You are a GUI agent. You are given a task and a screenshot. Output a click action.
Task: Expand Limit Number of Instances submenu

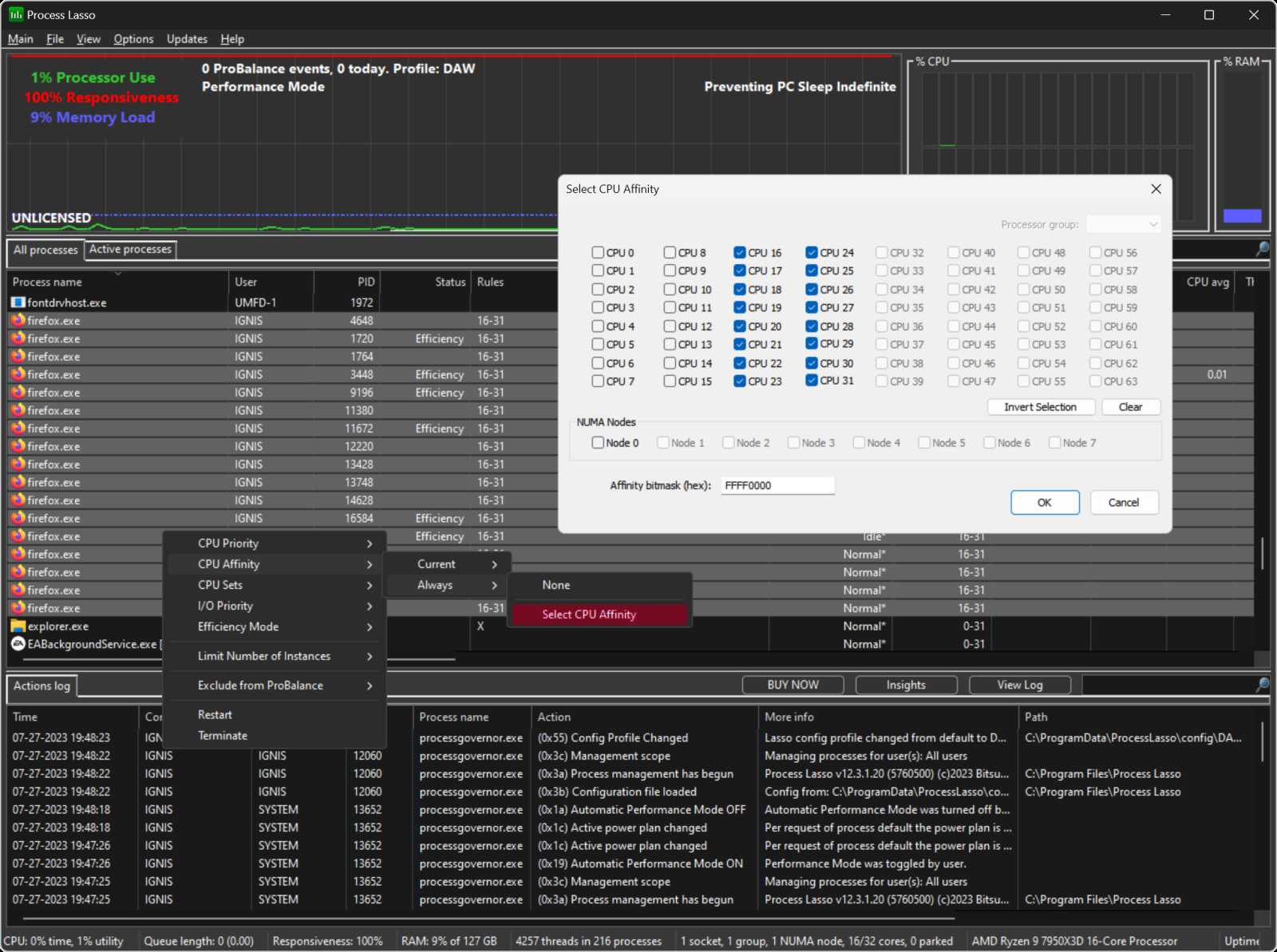275,656
